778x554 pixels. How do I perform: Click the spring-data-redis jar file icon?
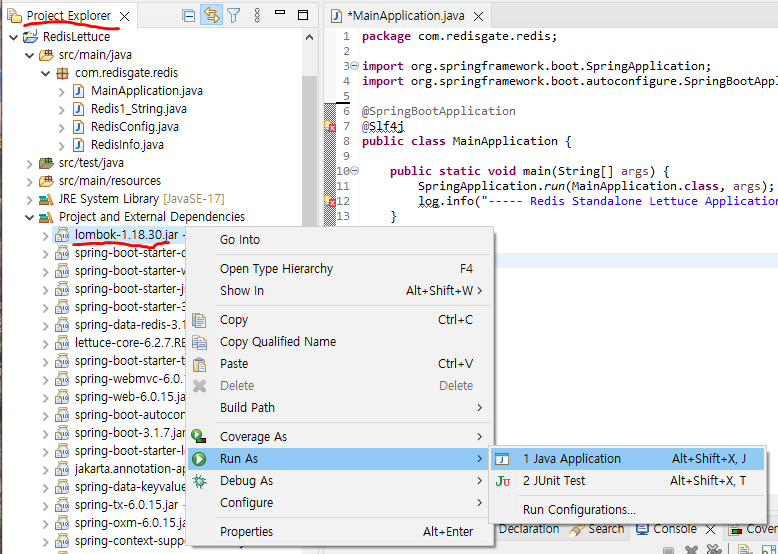pos(62,325)
